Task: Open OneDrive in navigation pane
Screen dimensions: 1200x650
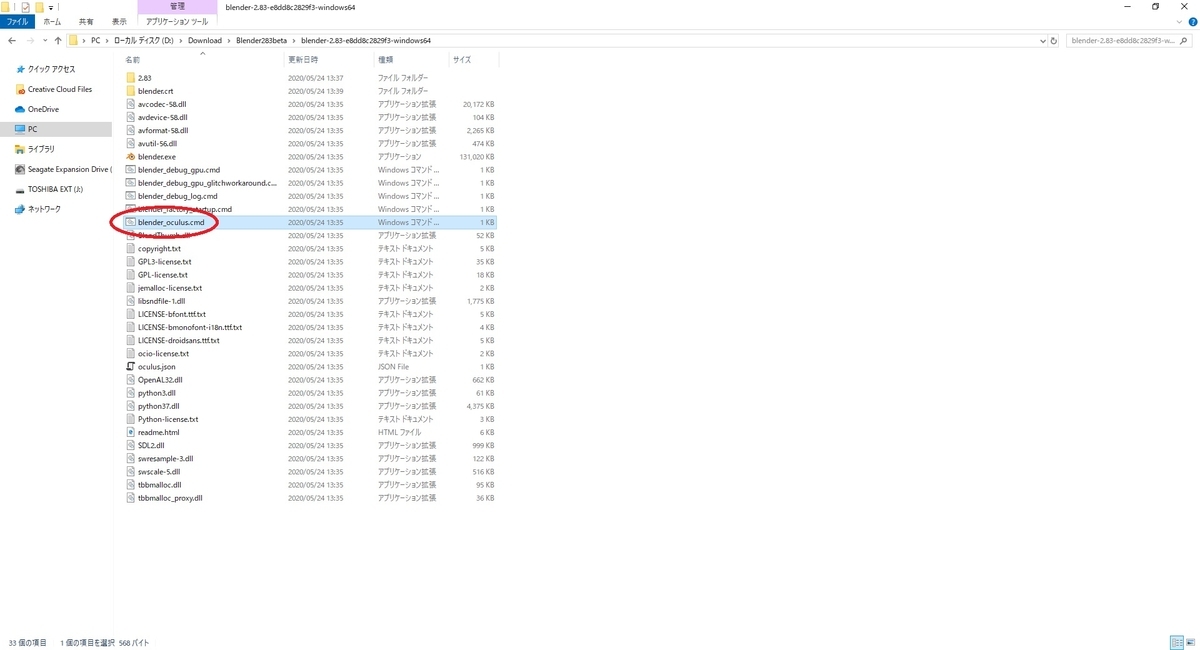Action: tap(37, 109)
